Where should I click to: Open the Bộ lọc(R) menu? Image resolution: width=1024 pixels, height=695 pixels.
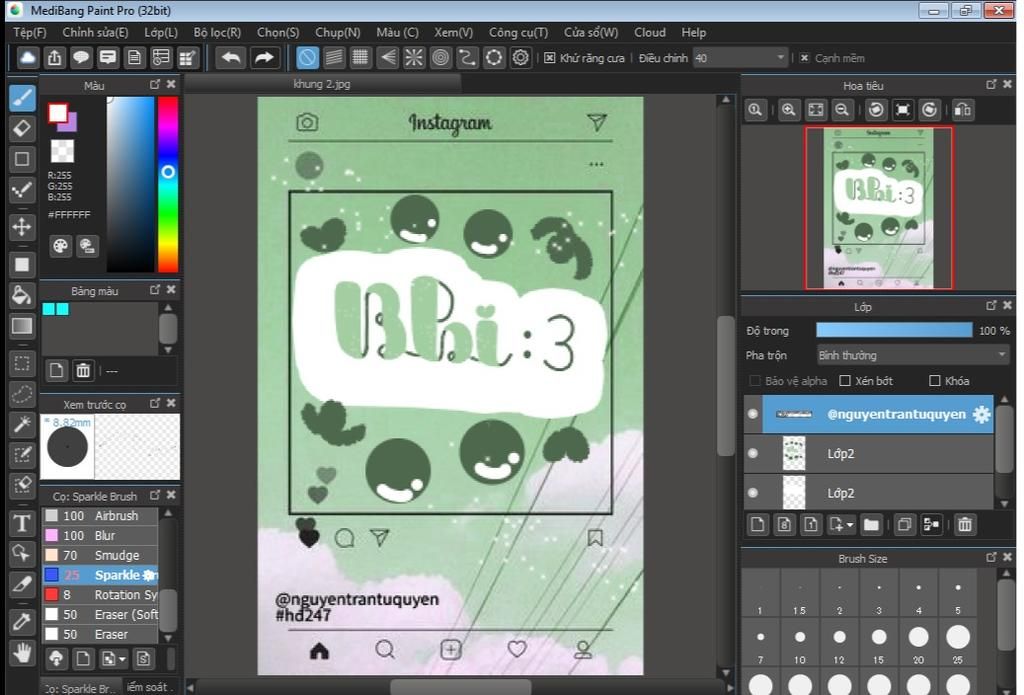pos(217,32)
